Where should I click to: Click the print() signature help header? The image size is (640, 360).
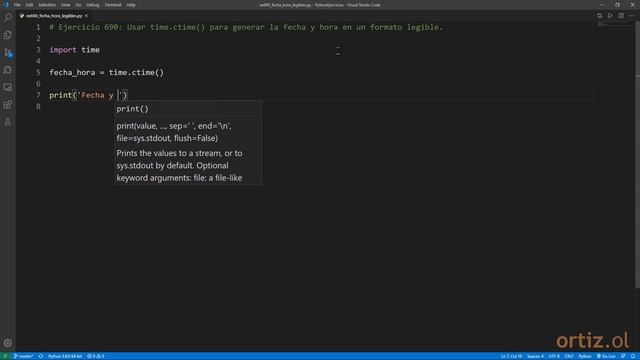(x=133, y=109)
